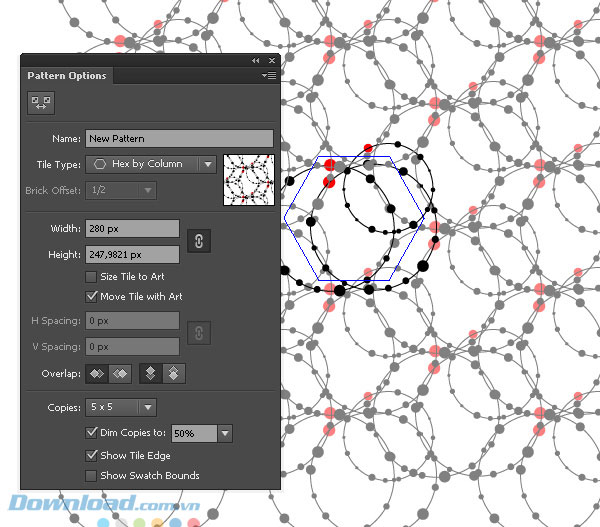The width and height of the screenshot is (600, 527).
Task: Click the pattern preview thumbnail
Action: pyautogui.click(x=249, y=180)
